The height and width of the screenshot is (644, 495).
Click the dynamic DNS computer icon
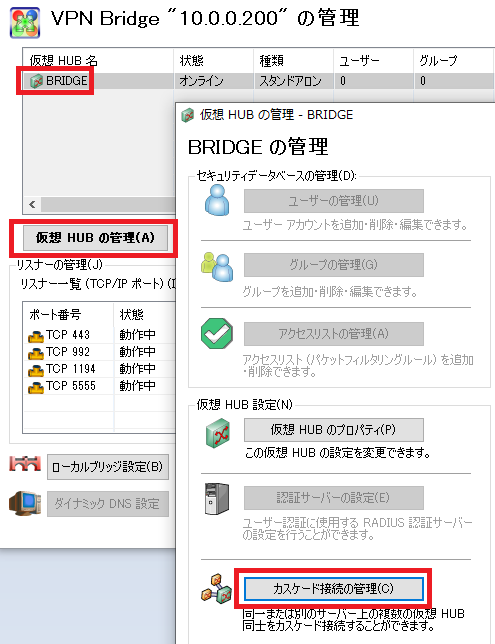coord(25,503)
